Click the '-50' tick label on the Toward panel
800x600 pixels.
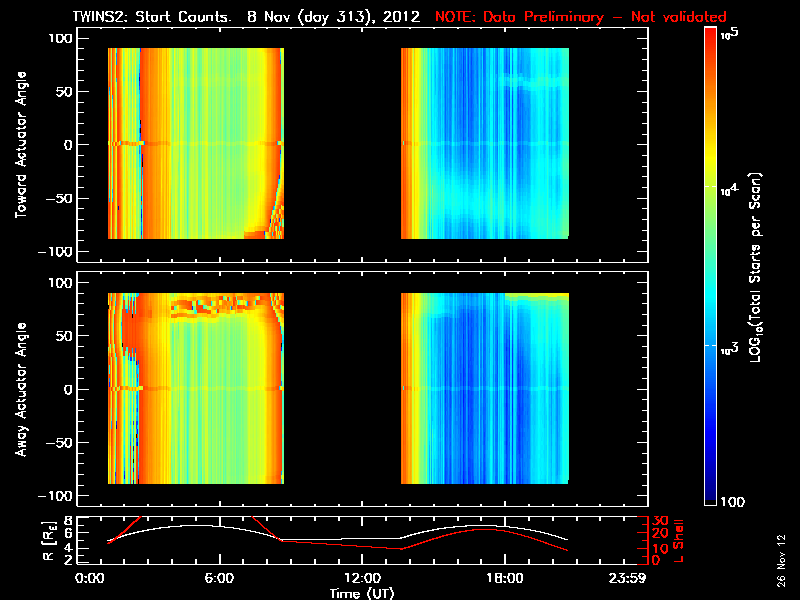[59, 198]
